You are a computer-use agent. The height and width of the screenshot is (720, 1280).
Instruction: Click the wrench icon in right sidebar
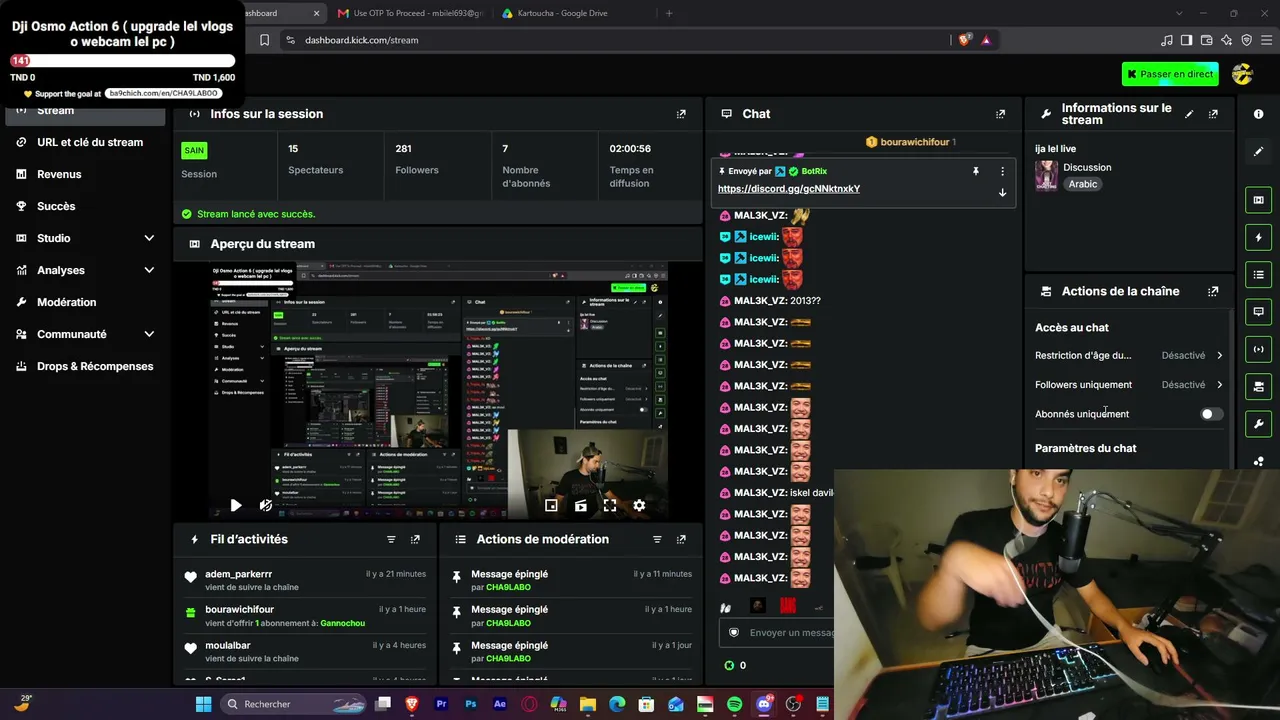[1258, 424]
